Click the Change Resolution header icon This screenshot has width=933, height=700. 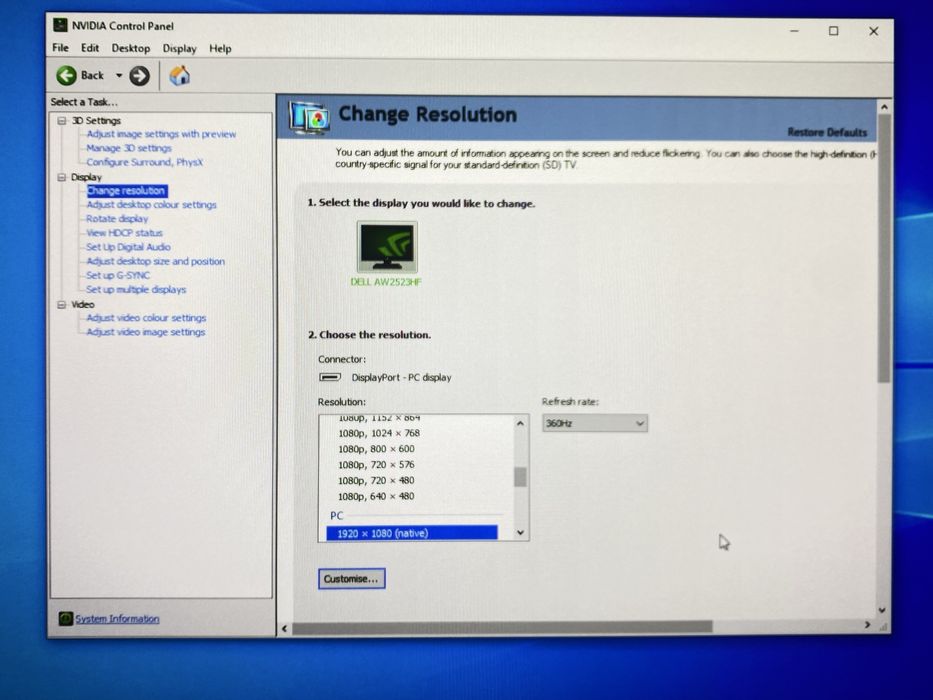309,117
